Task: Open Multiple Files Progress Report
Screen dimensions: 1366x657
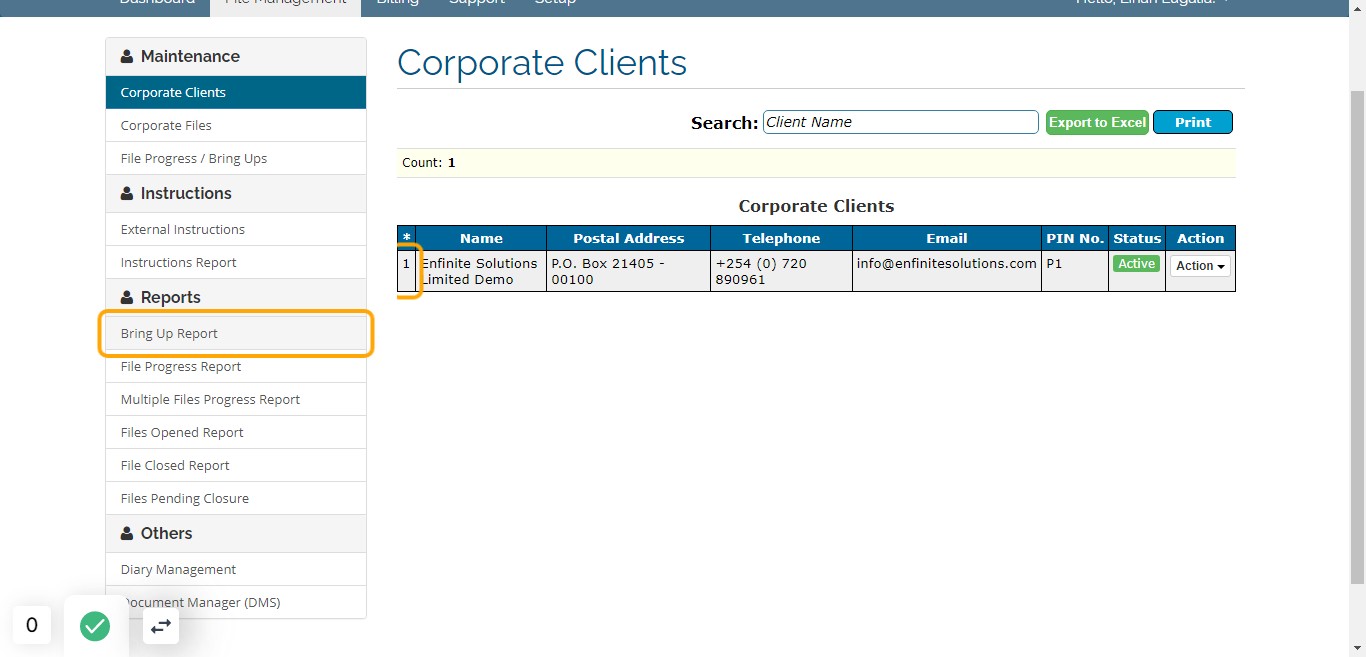Action: pyautogui.click(x=236, y=399)
